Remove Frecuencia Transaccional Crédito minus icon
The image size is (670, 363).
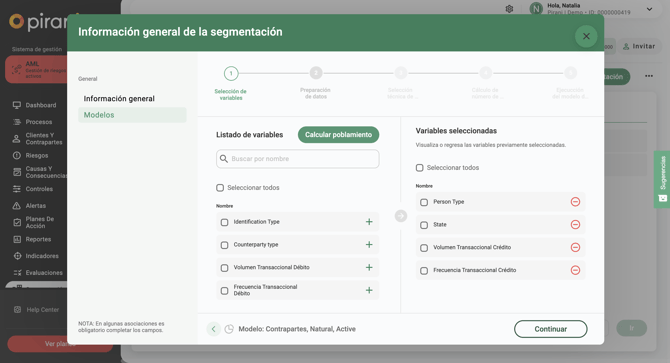pos(575,270)
